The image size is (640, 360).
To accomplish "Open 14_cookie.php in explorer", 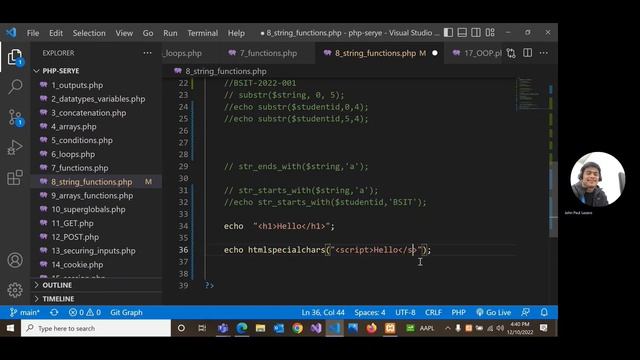I will 96,264.
